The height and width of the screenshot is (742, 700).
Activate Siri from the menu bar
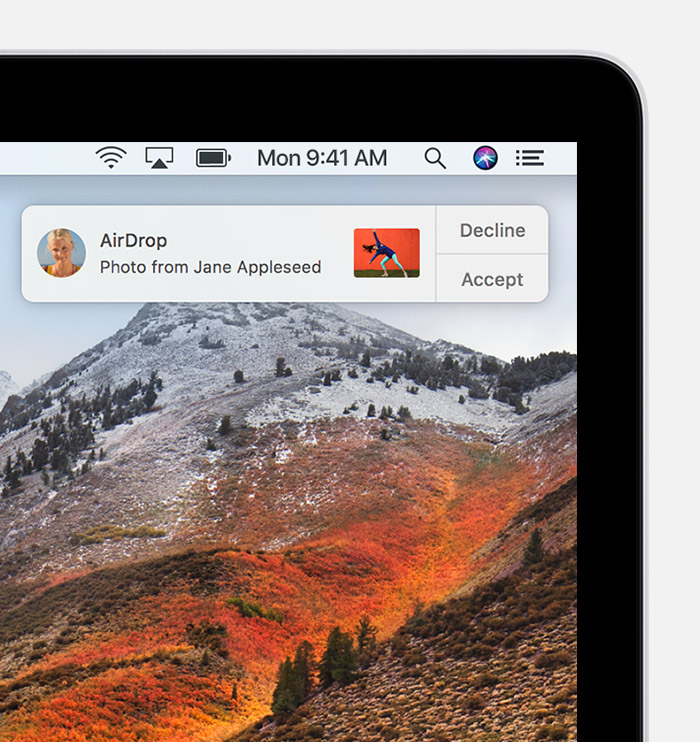(485, 158)
